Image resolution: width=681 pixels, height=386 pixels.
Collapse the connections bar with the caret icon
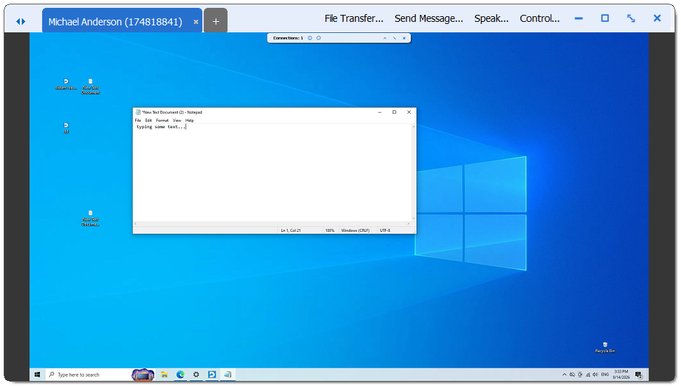pos(384,38)
